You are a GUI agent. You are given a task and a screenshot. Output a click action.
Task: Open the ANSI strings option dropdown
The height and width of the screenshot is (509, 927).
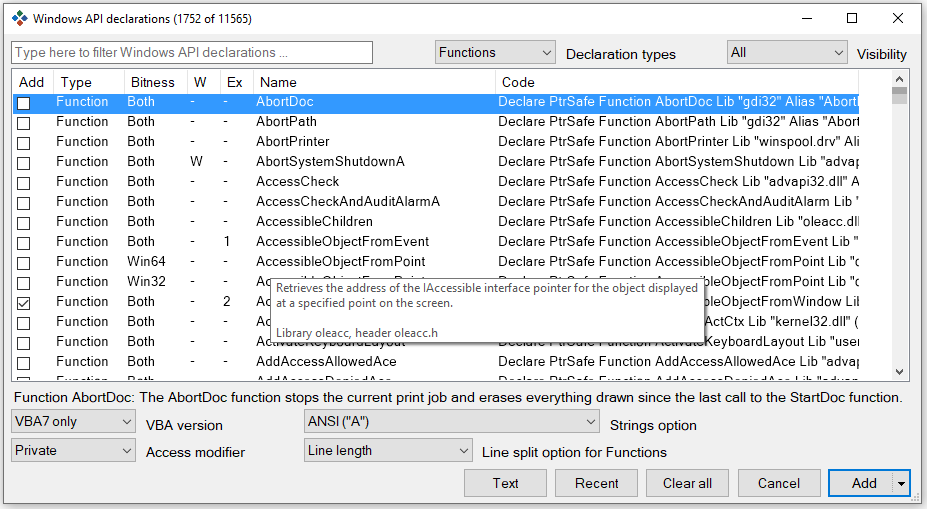click(x=452, y=422)
